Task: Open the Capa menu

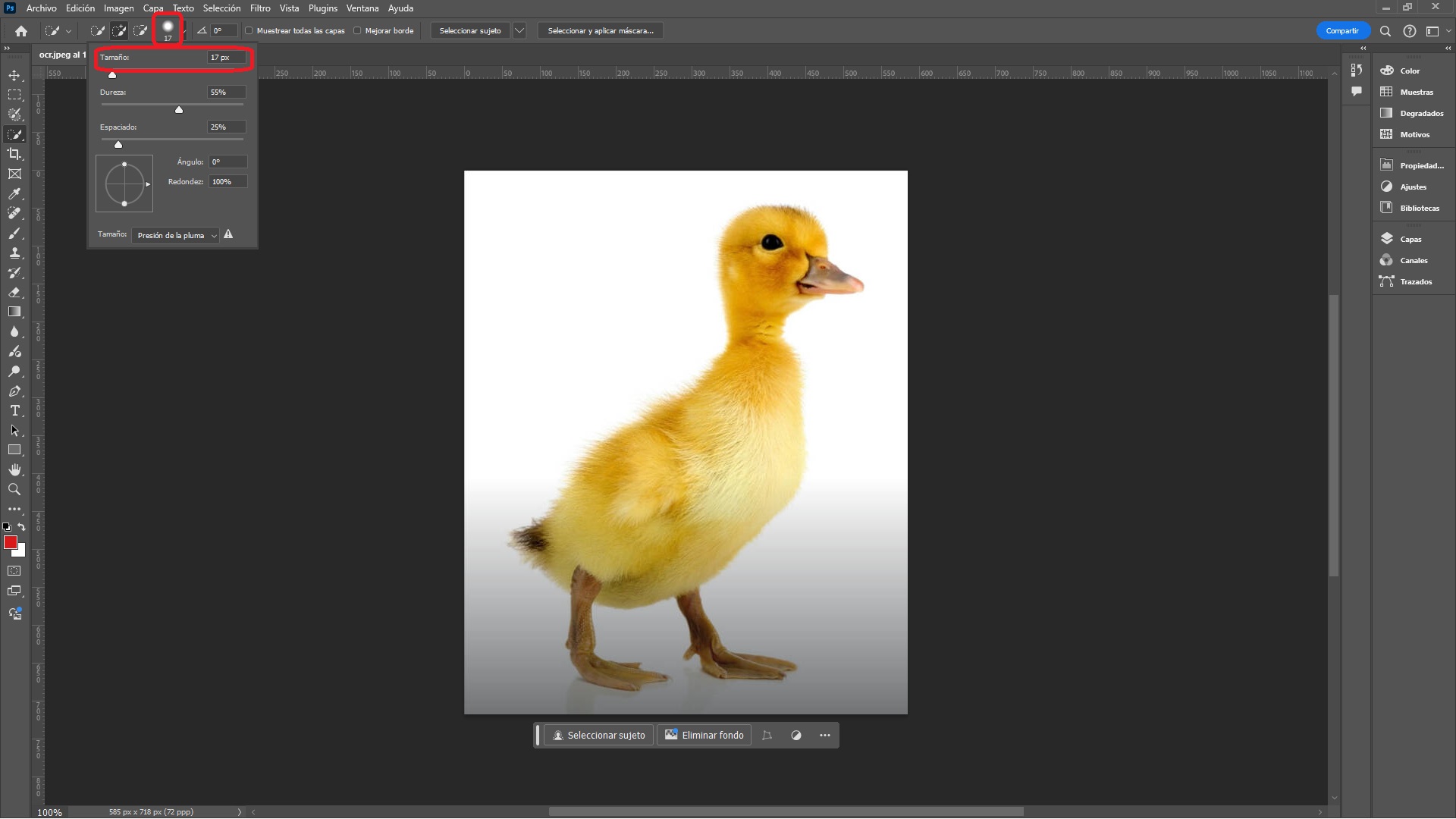Action: (153, 8)
